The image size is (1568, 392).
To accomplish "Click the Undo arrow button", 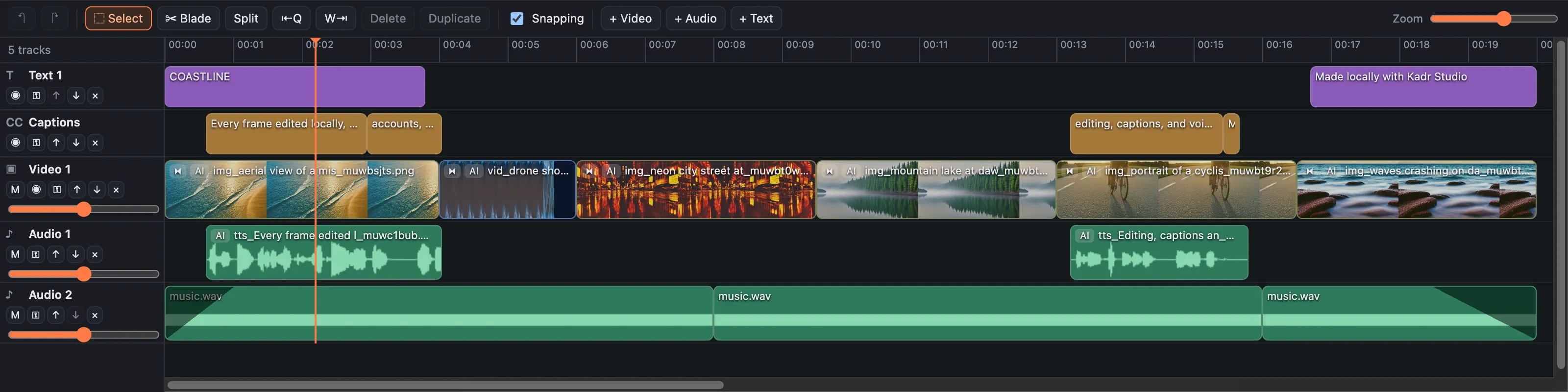I will (22, 18).
